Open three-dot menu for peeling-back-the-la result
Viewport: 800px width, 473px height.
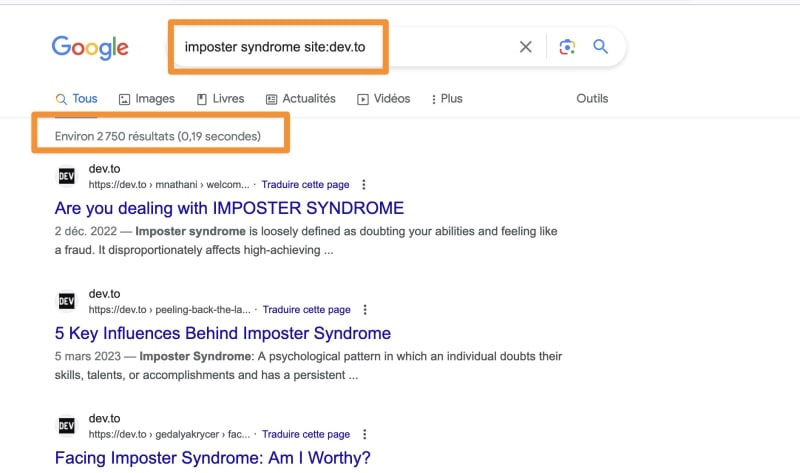(x=365, y=310)
